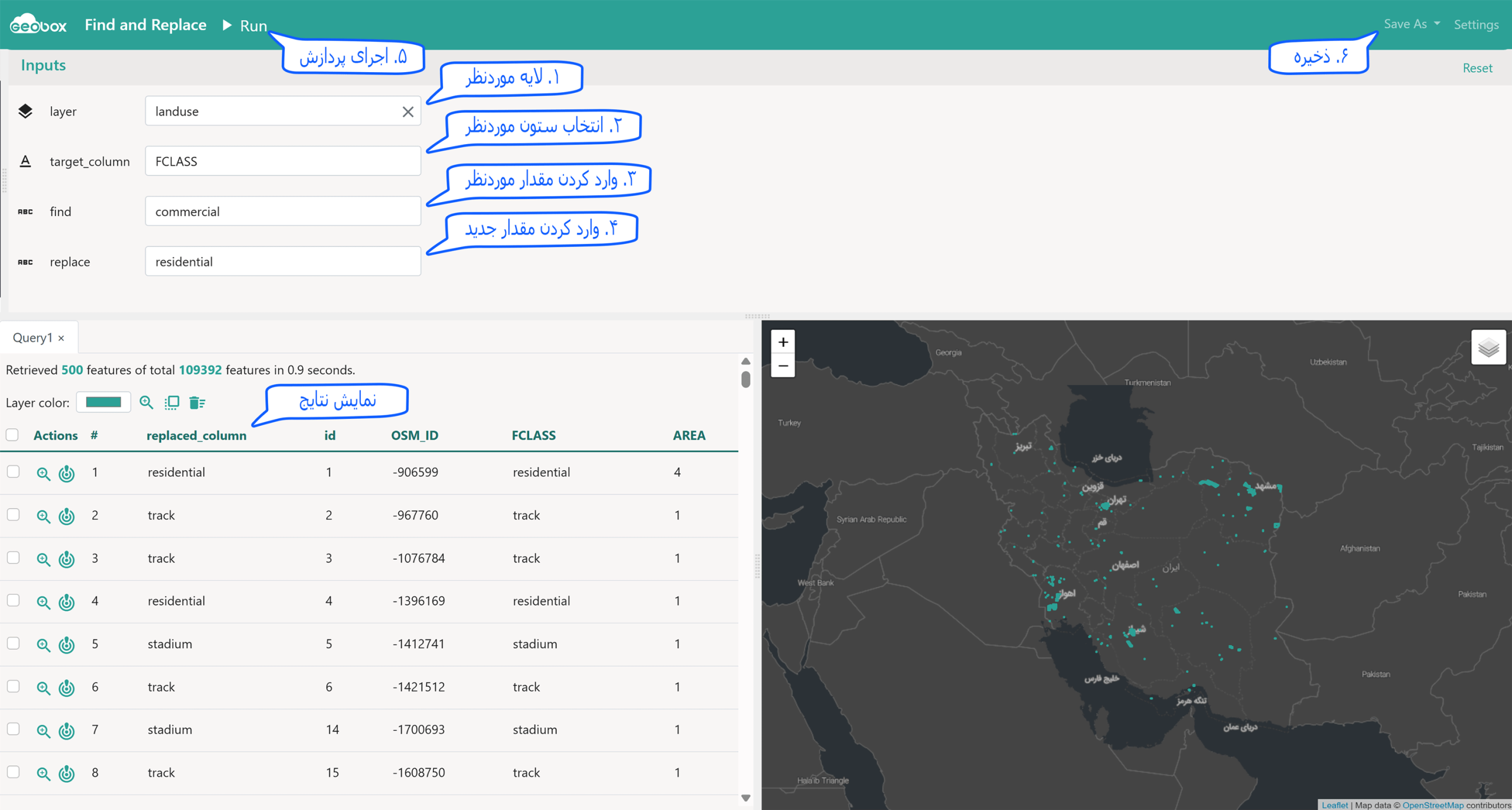Flash feature icon in row 3

(x=67, y=559)
